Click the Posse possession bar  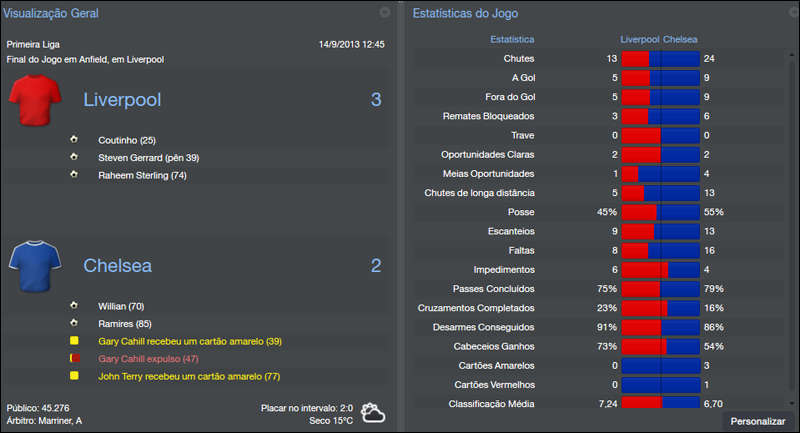(660, 212)
